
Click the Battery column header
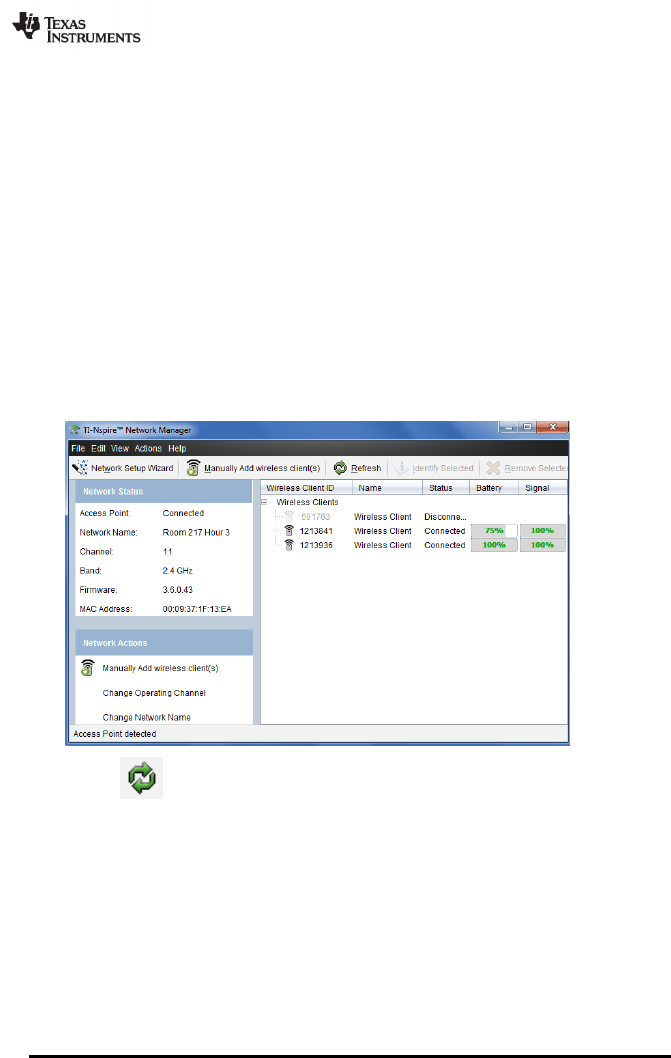coord(493,488)
